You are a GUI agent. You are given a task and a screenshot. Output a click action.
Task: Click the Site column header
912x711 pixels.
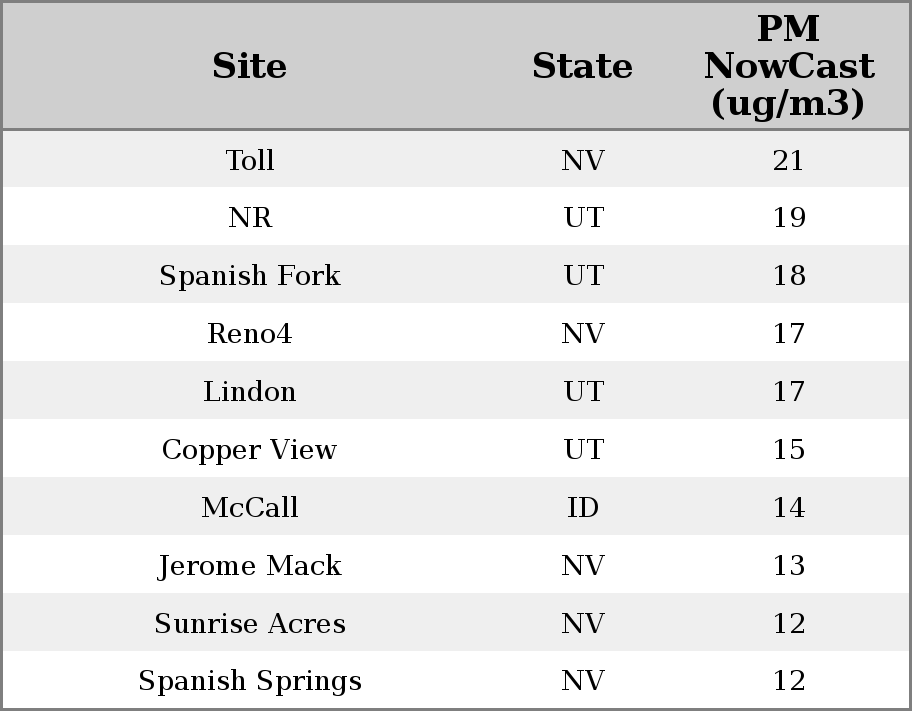(250, 67)
